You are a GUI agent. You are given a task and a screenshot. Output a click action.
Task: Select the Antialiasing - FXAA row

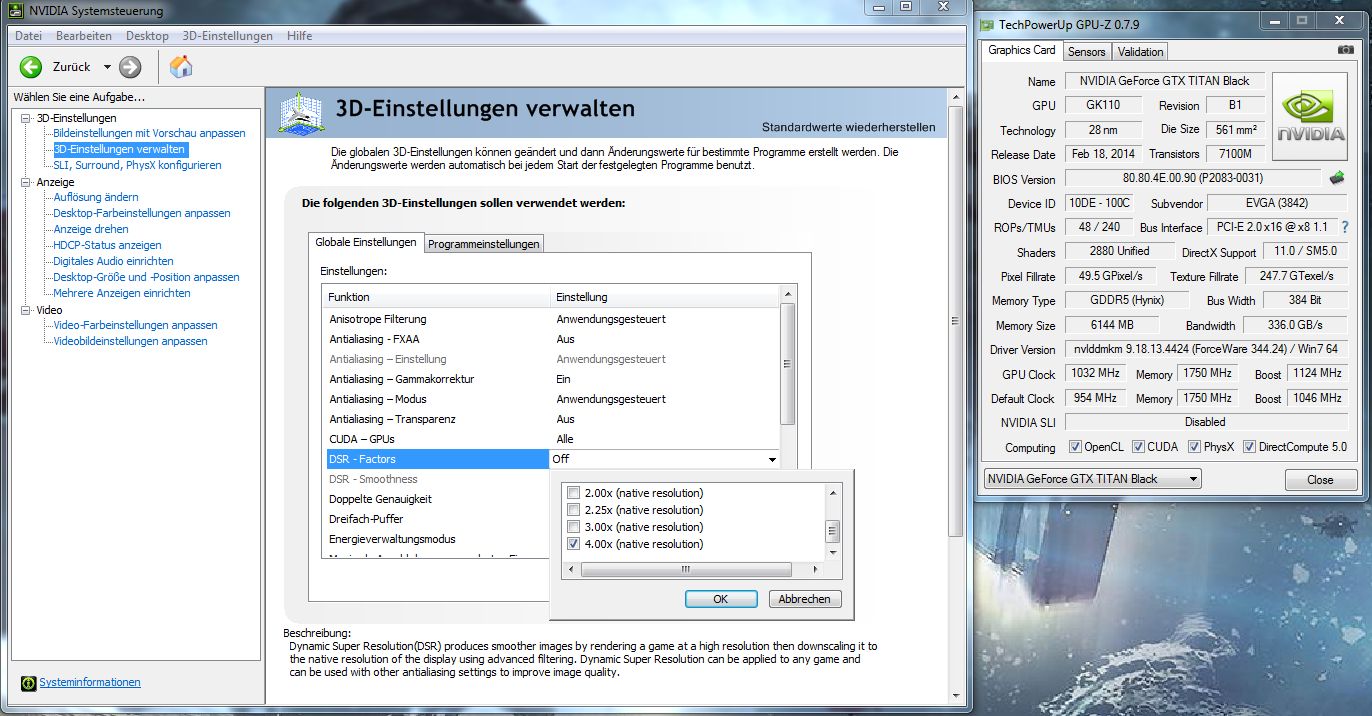tap(551, 339)
